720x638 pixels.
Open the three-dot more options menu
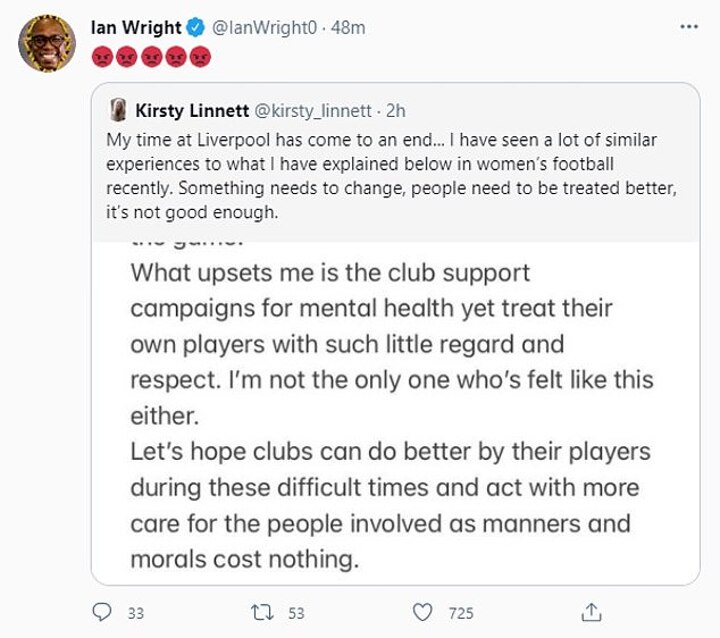click(688, 27)
